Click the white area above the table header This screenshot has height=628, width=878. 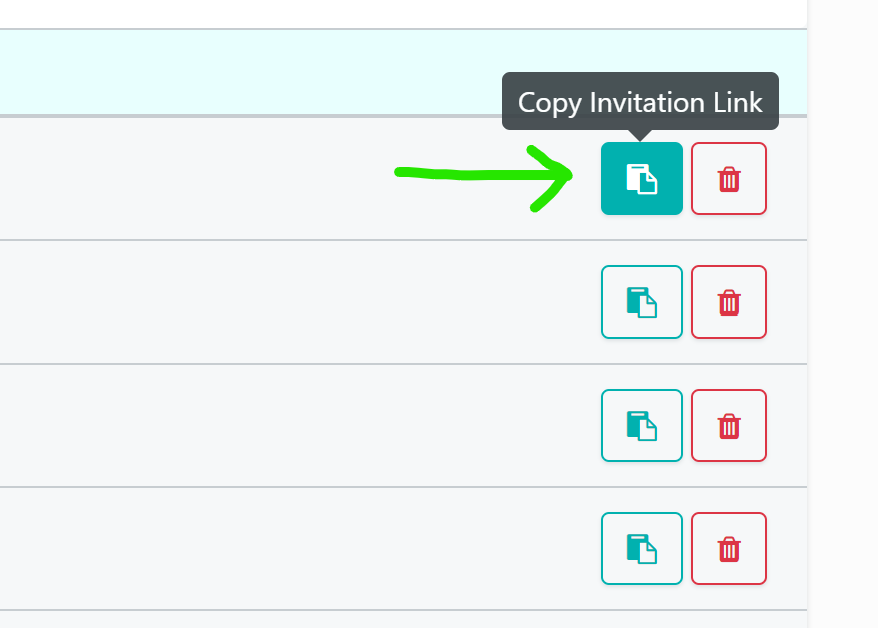pyautogui.click(x=403, y=13)
